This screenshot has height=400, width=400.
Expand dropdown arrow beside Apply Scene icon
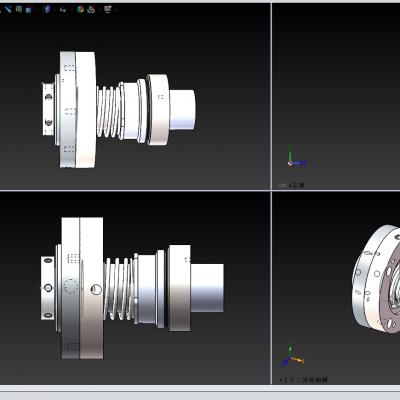click(100, 10)
